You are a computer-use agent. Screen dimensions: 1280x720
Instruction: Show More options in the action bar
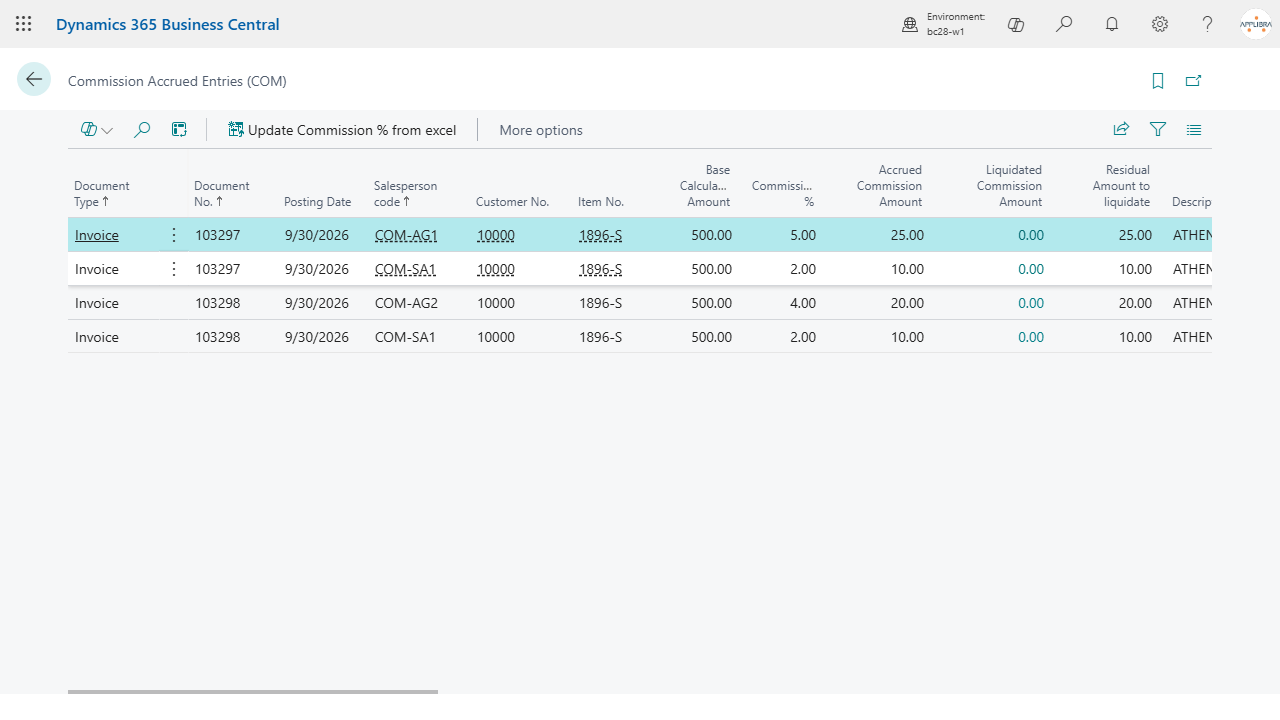point(541,130)
